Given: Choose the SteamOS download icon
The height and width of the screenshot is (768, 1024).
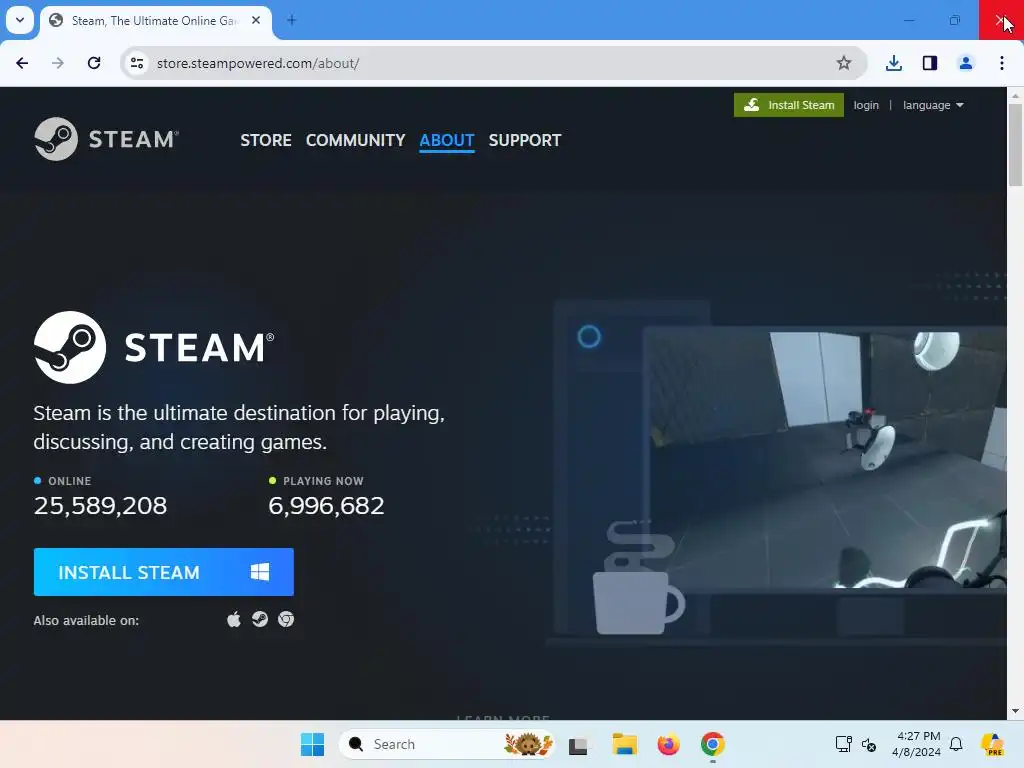Looking at the screenshot, I should 260,619.
